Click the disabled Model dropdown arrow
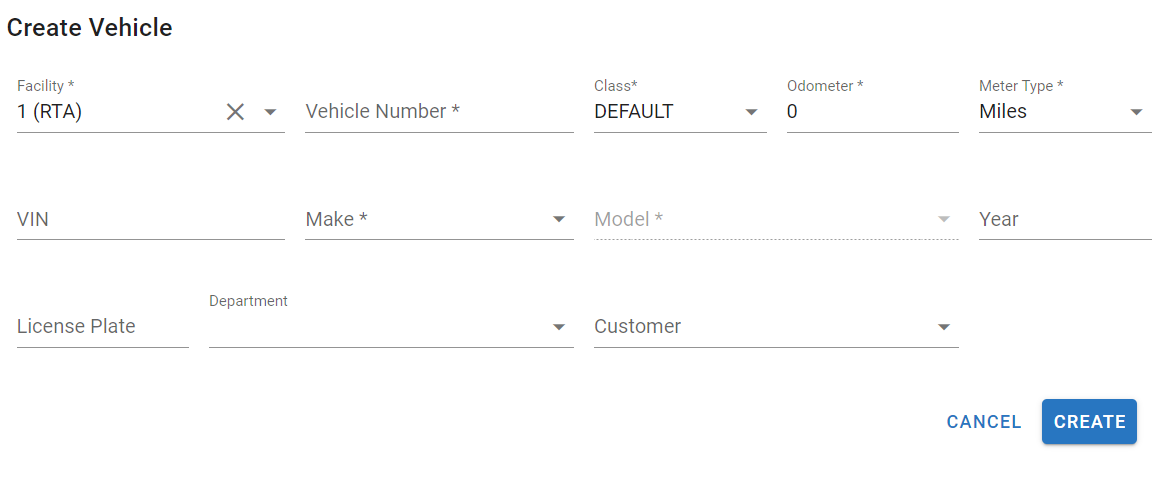The height and width of the screenshot is (482, 1171). click(944, 219)
